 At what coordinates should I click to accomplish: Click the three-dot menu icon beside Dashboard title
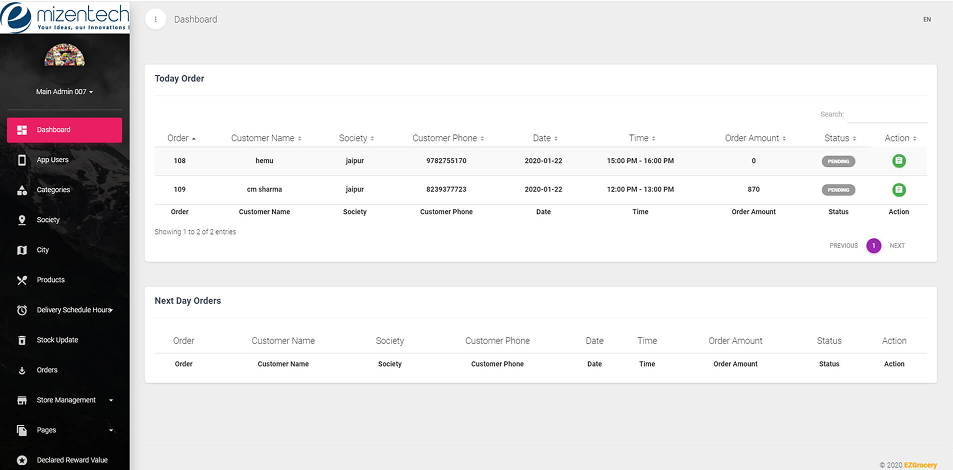[156, 19]
